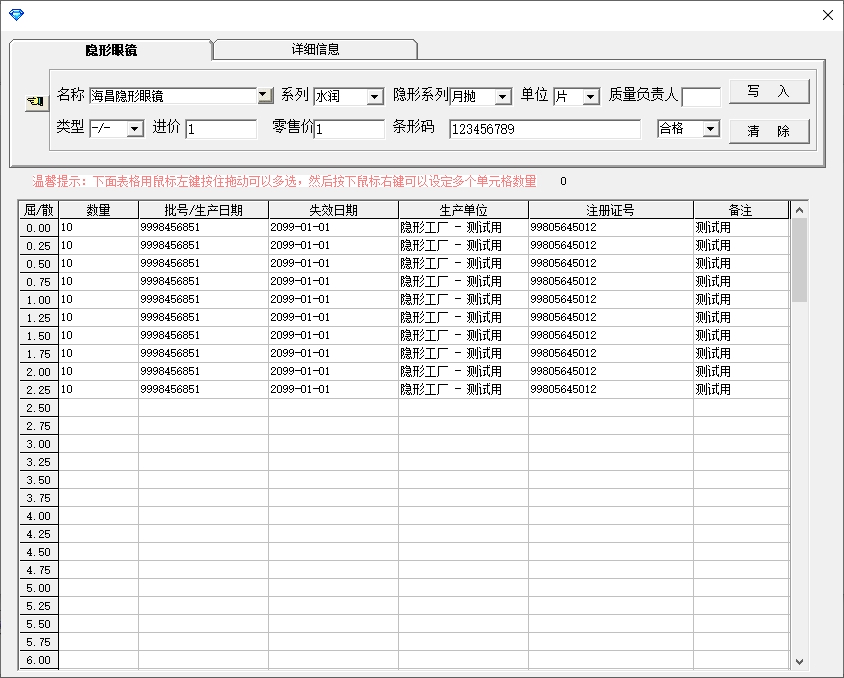Switch to the 详细信息 tab
The image size is (844, 678).
pos(315,49)
